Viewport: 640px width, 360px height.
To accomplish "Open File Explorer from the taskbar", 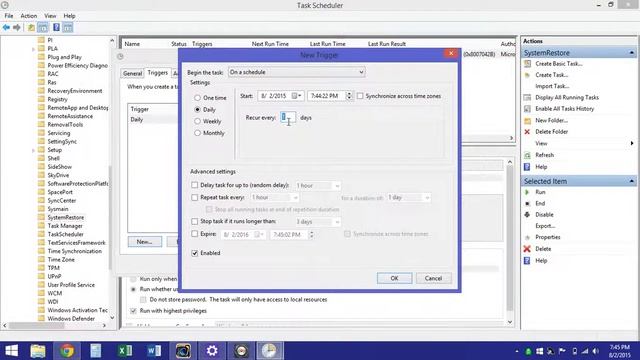I will pyautogui.click(x=38, y=351).
